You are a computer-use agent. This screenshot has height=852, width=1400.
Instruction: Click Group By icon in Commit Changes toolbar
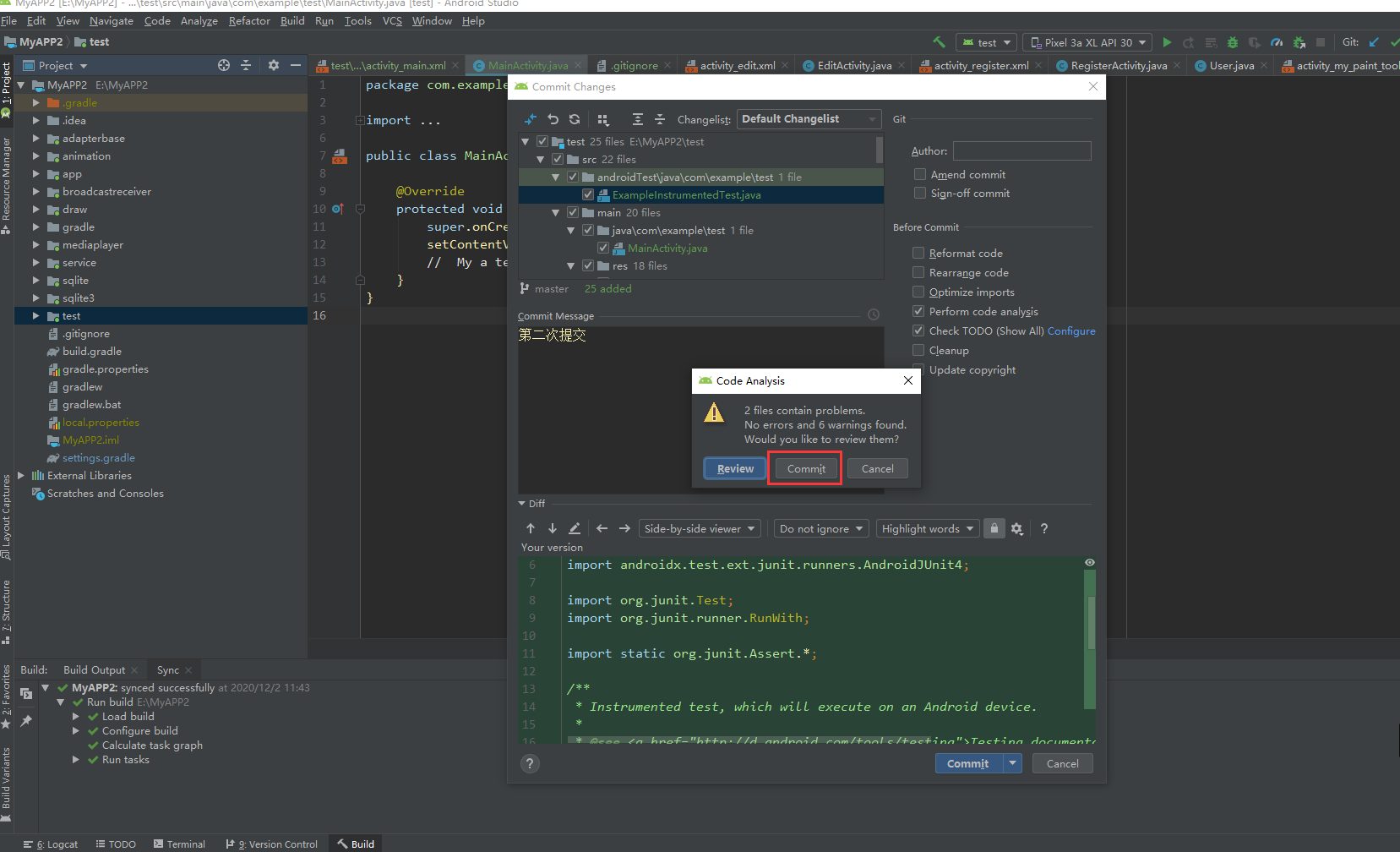602,119
